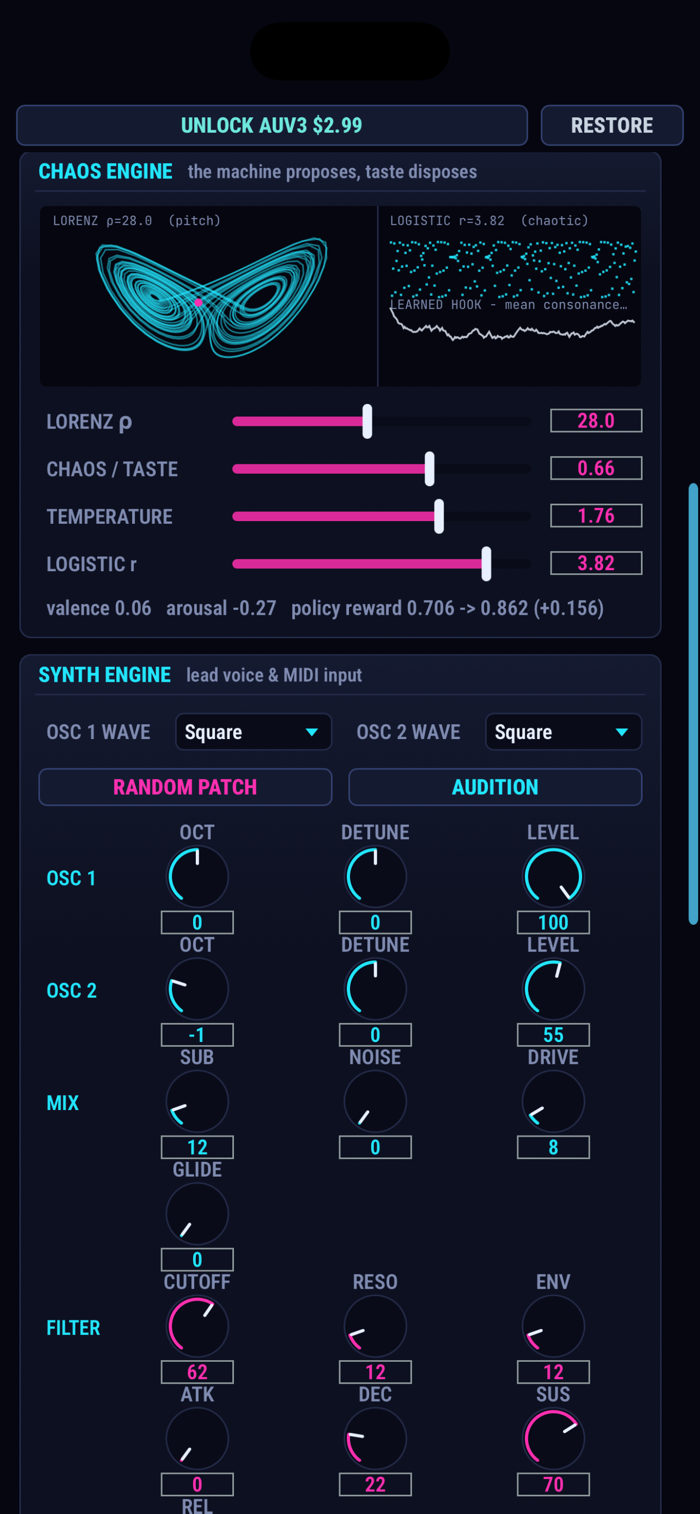Click the OSC 1 OCT knob
The width and height of the screenshot is (700, 1514).
tap(197, 877)
